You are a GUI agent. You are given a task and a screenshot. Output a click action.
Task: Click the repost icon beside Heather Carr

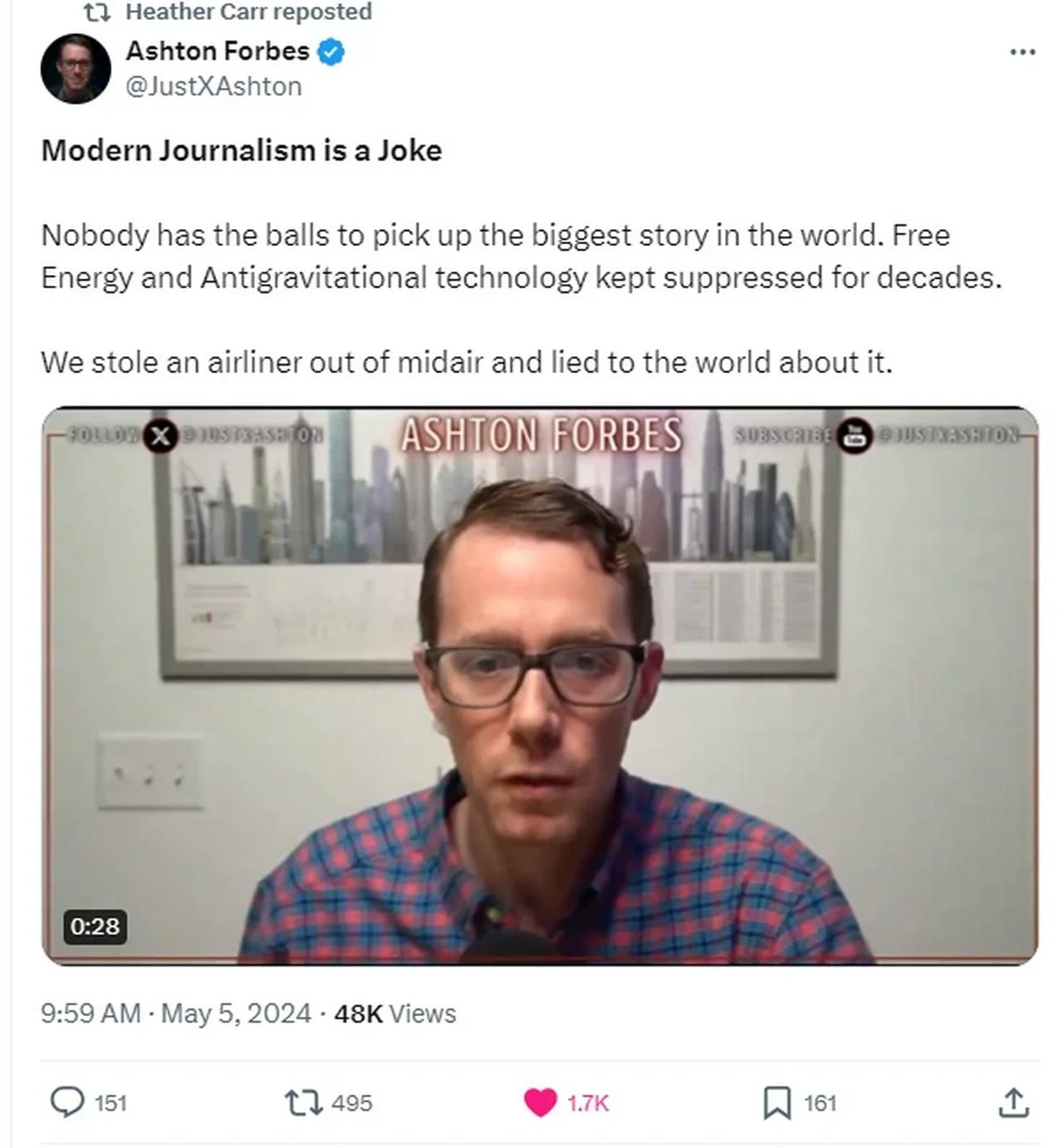click(x=97, y=12)
